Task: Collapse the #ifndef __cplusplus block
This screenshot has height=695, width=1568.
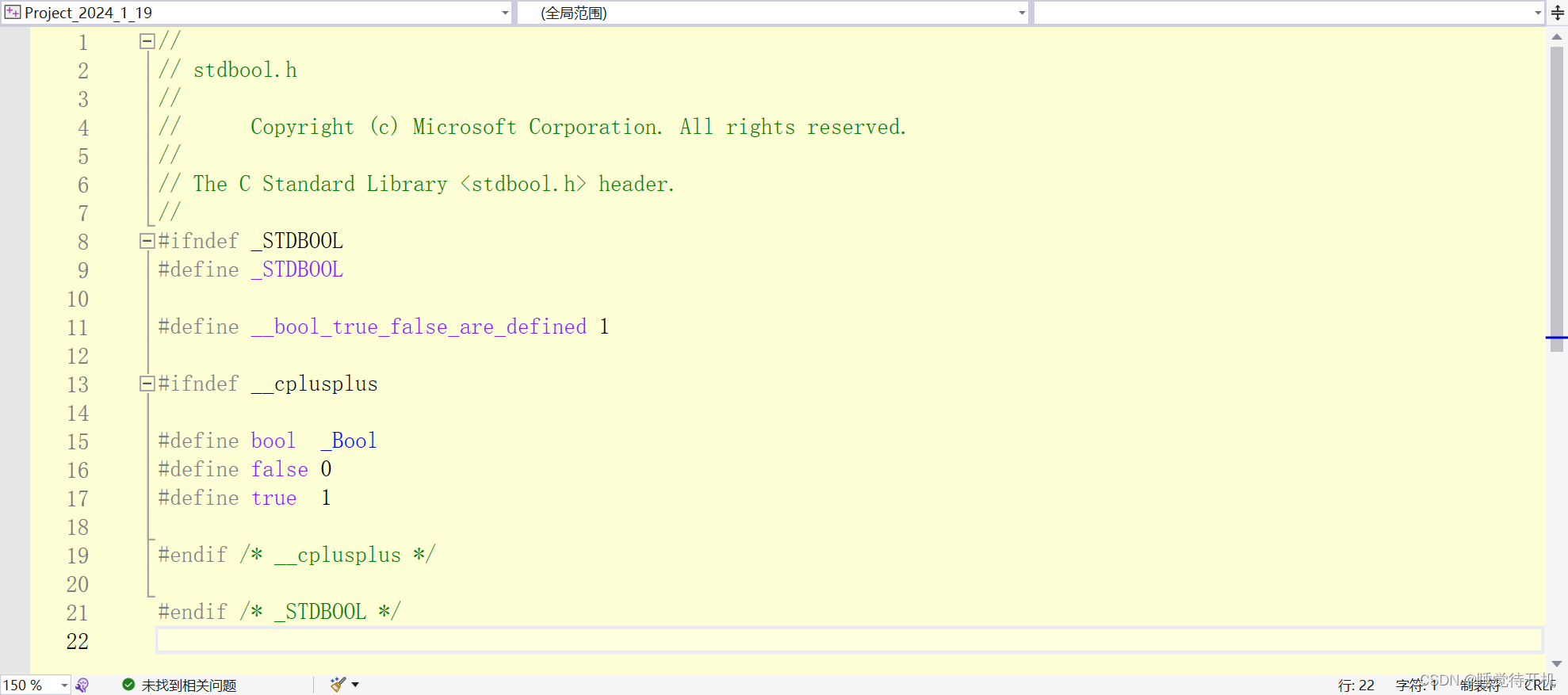Action: tap(147, 384)
